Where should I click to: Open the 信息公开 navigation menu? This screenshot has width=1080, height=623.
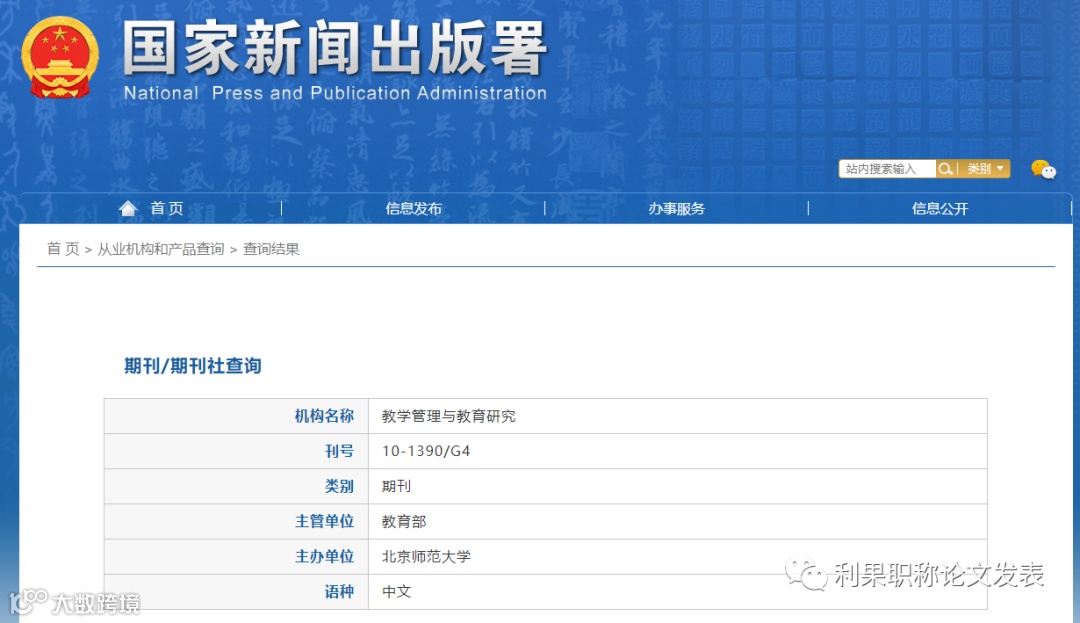(939, 209)
